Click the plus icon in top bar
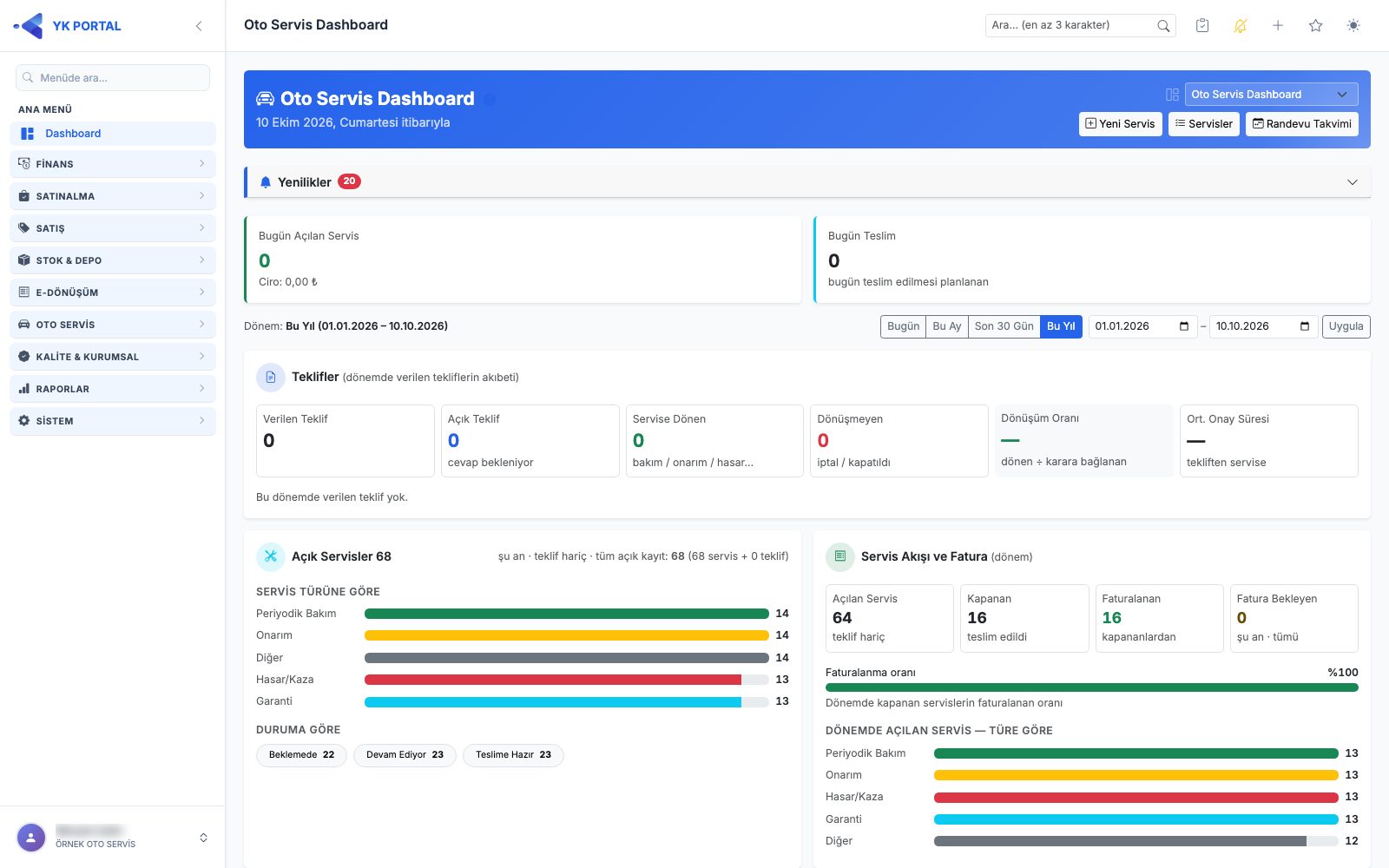1389x868 pixels. [x=1278, y=25]
